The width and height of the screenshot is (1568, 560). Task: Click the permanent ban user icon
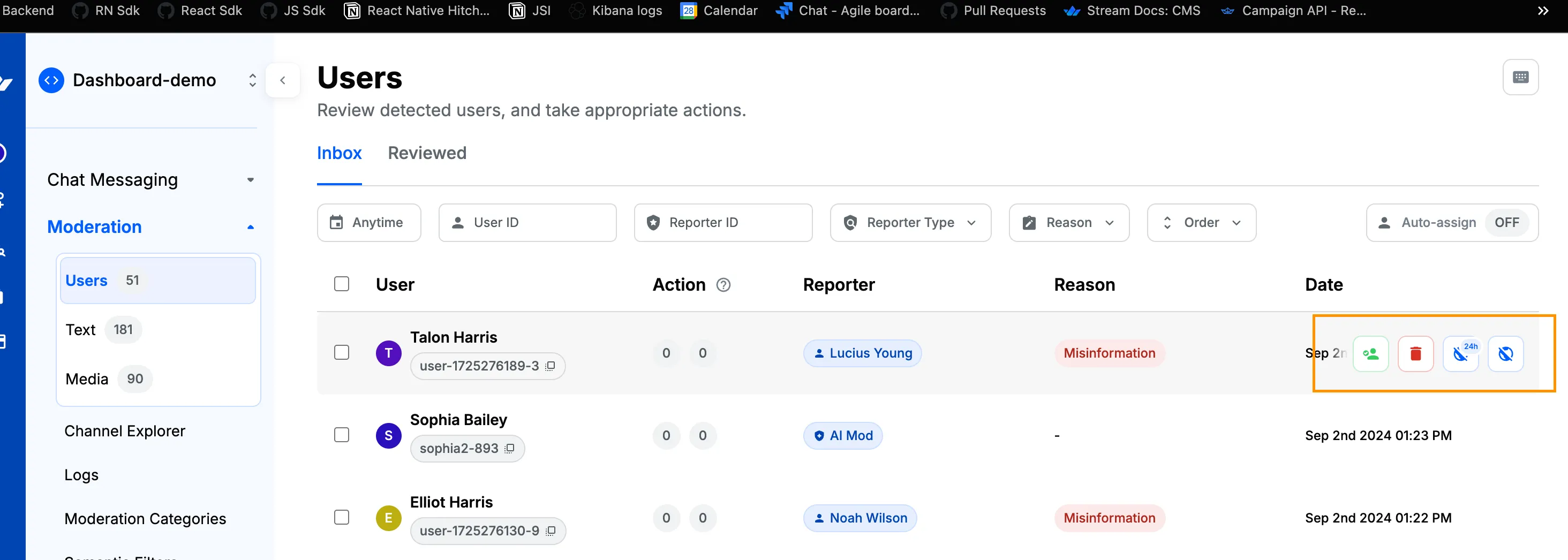[1505, 354]
